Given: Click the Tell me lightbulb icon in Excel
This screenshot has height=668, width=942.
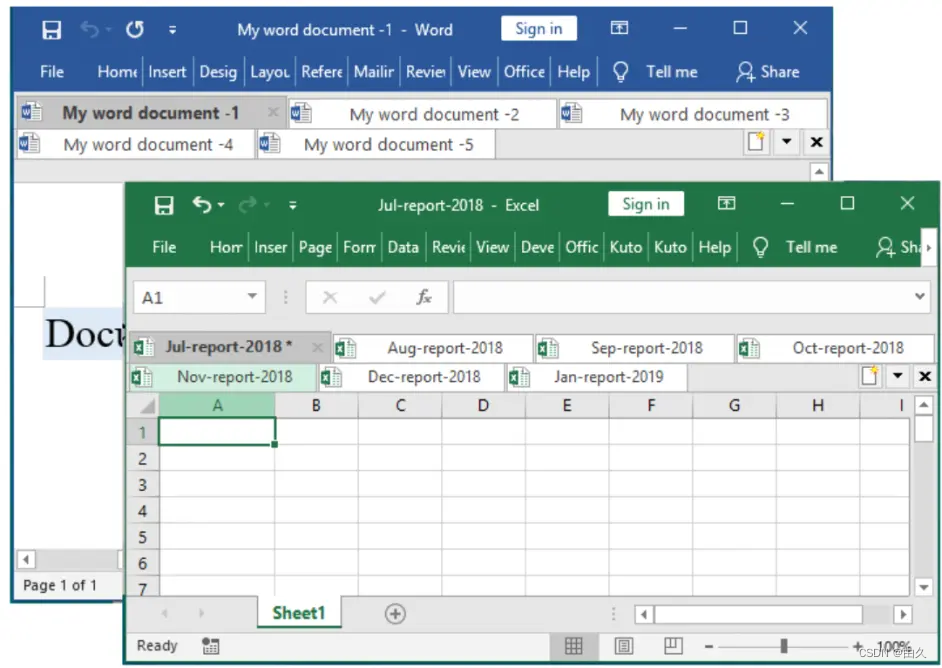Looking at the screenshot, I should (761, 247).
